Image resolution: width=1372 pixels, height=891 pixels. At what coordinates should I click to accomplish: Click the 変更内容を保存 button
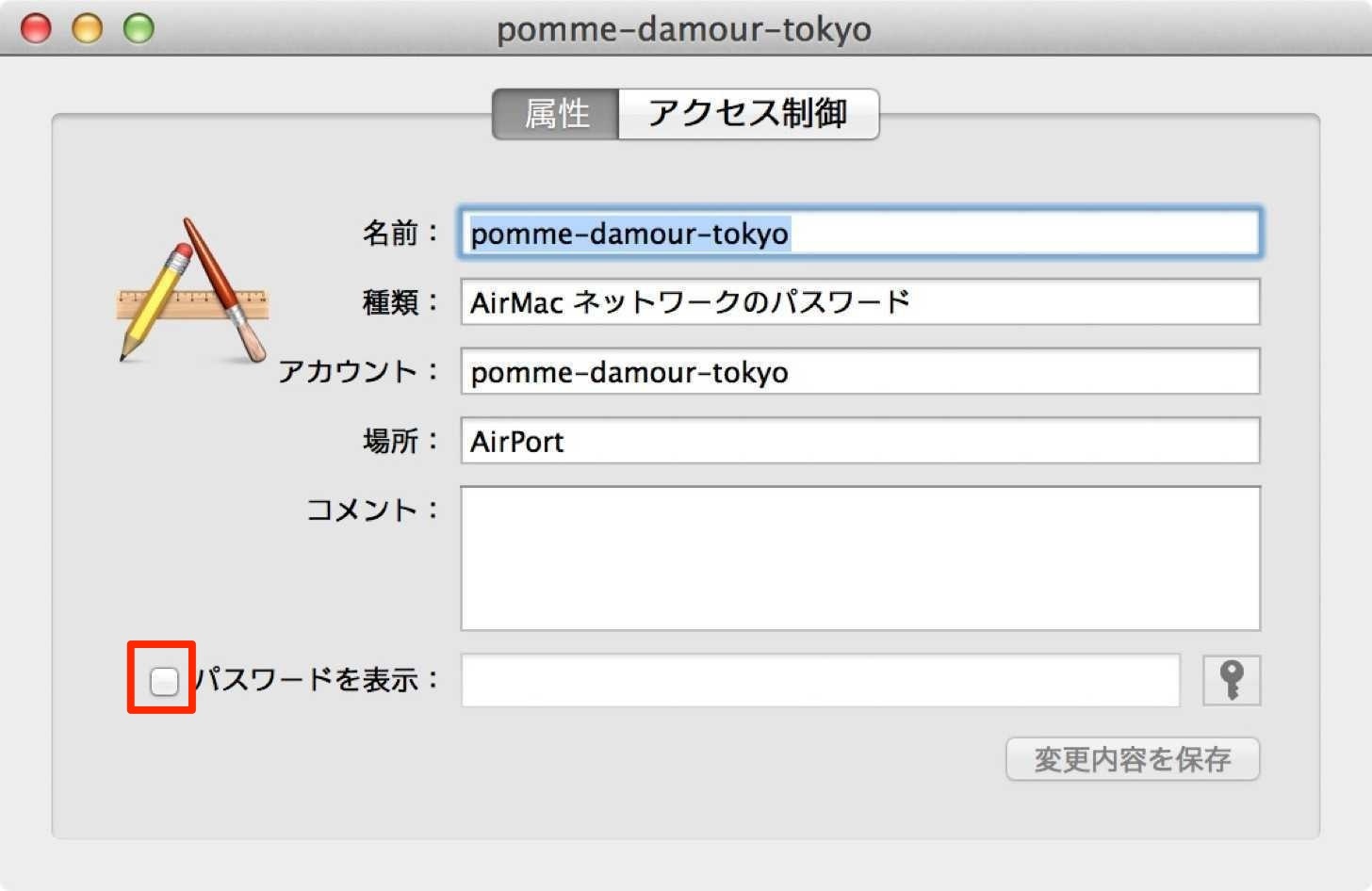coord(1133,759)
